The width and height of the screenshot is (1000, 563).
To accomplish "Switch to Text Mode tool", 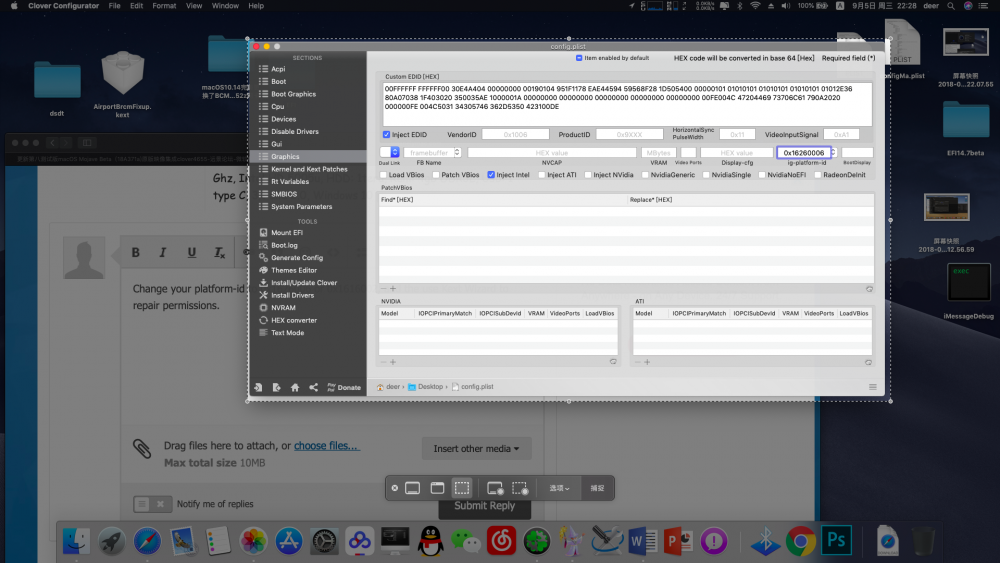I will pyautogui.click(x=287, y=333).
